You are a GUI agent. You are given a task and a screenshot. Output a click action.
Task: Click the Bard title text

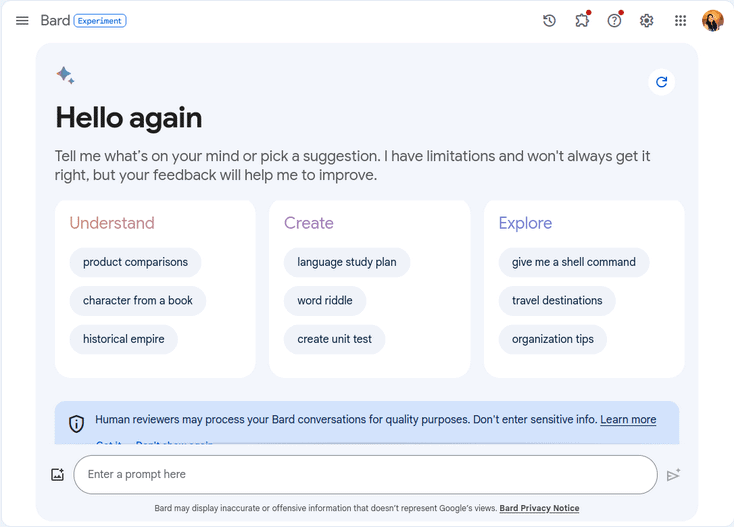55,21
